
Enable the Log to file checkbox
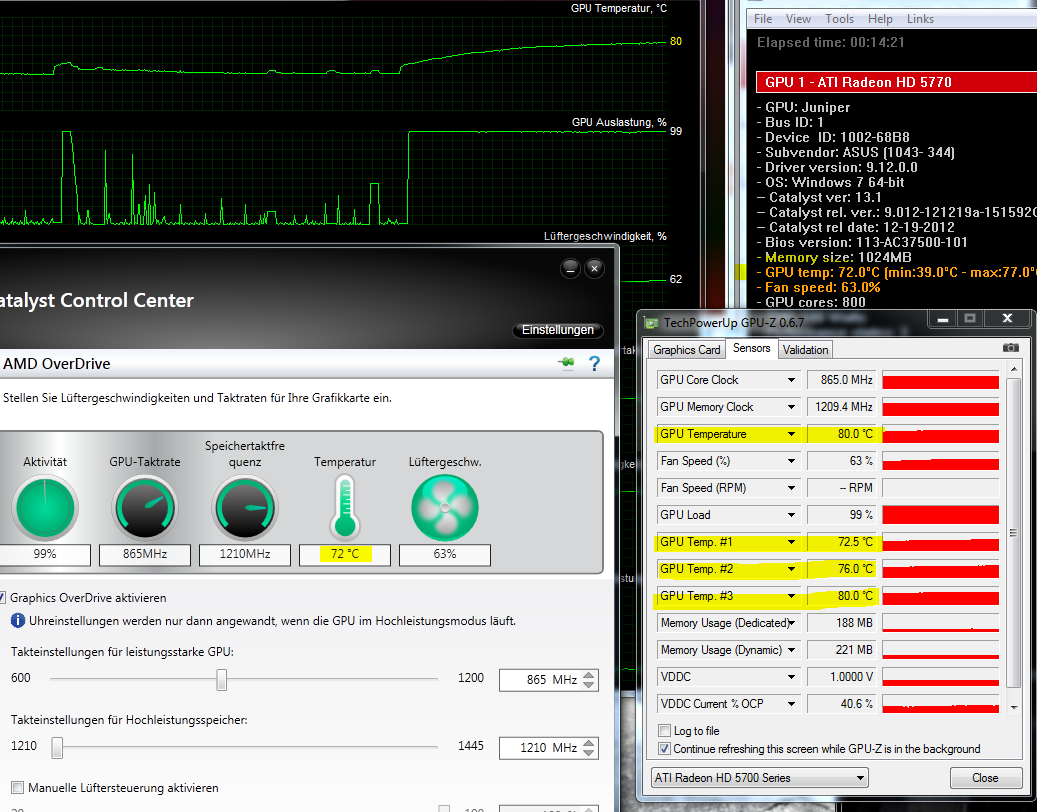pyautogui.click(x=665, y=731)
